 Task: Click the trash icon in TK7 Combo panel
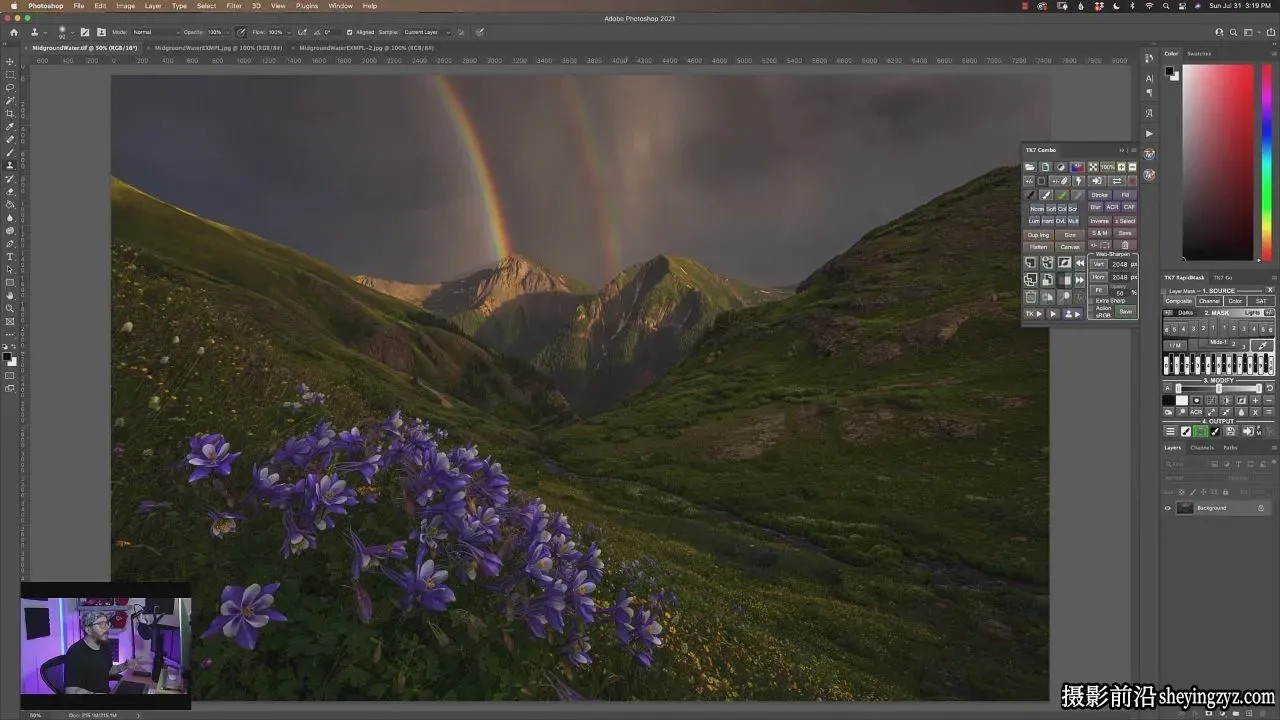(x=1125, y=246)
